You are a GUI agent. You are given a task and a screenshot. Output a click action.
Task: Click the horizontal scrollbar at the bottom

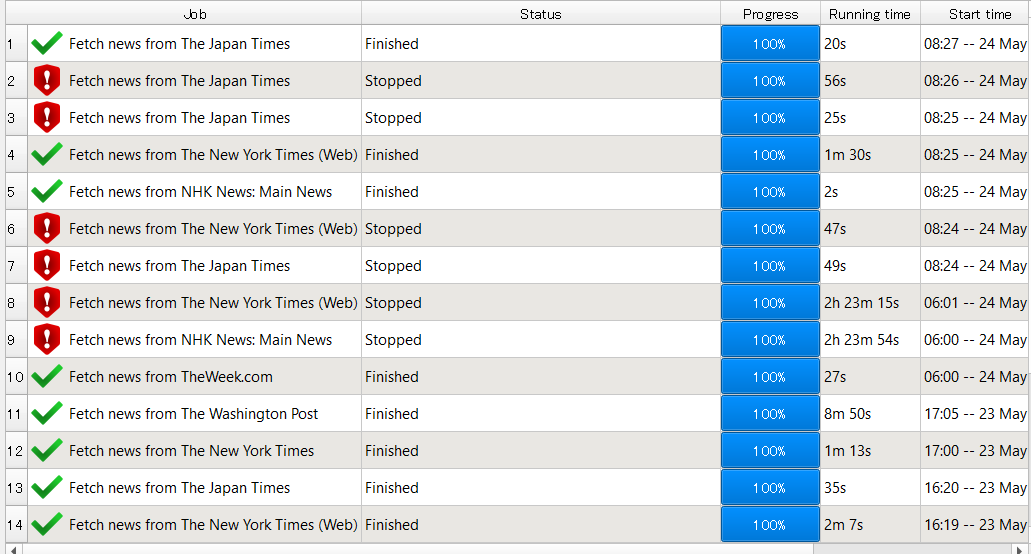420,549
